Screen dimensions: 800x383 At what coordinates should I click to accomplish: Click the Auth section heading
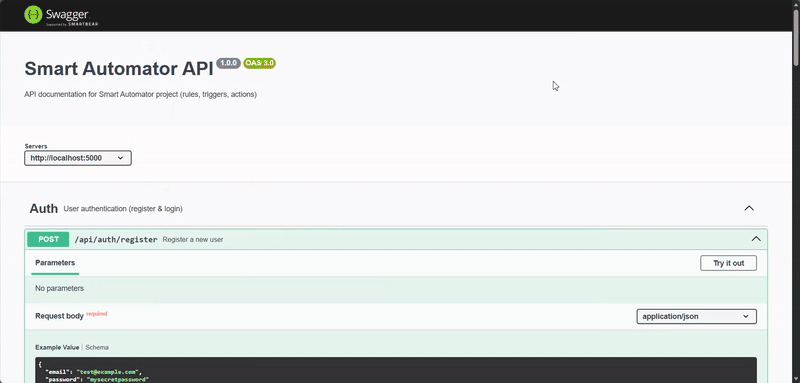(43, 209)
